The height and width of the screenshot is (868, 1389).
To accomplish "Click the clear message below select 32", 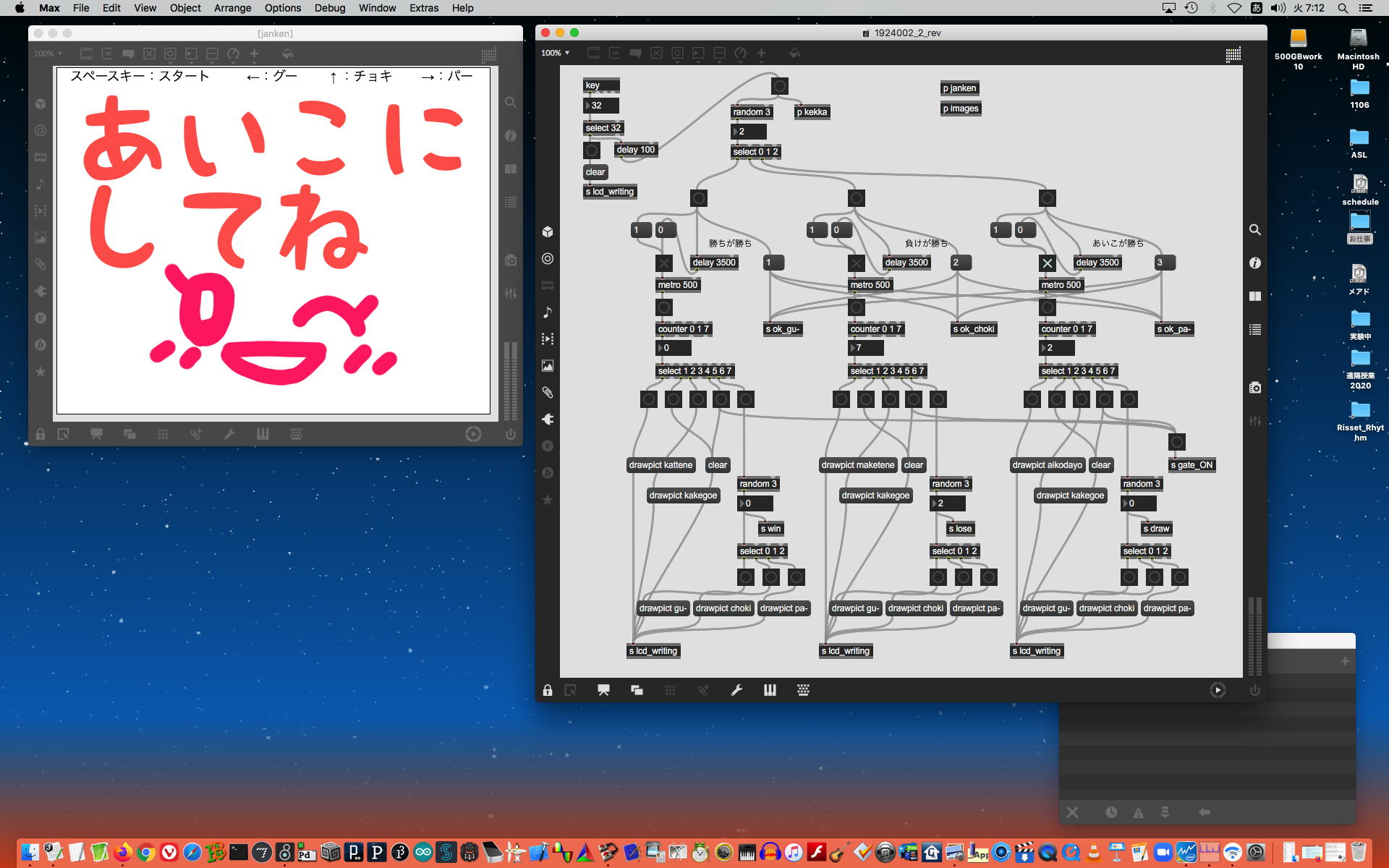I will [x=595, y=172].
